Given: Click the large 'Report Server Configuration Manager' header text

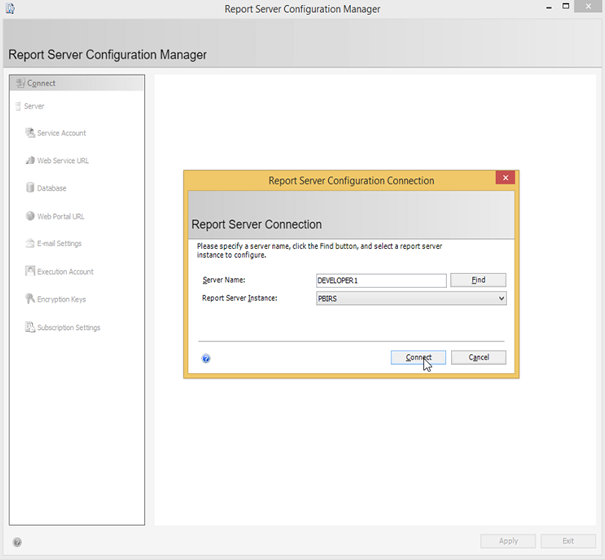Looking at the screenshot, I should 108,55.
